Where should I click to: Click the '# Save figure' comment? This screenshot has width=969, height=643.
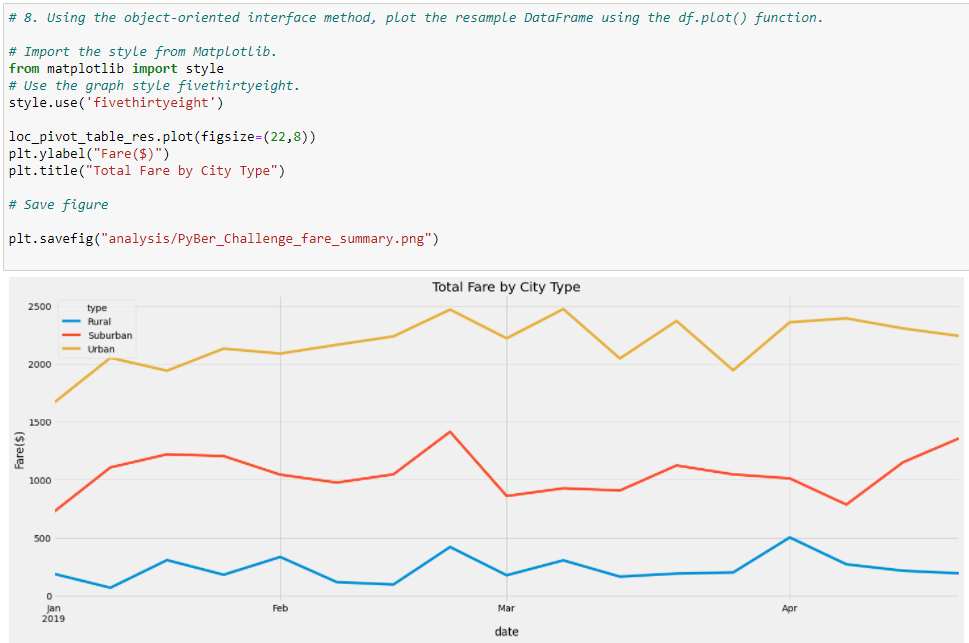(x=59, y=205)
